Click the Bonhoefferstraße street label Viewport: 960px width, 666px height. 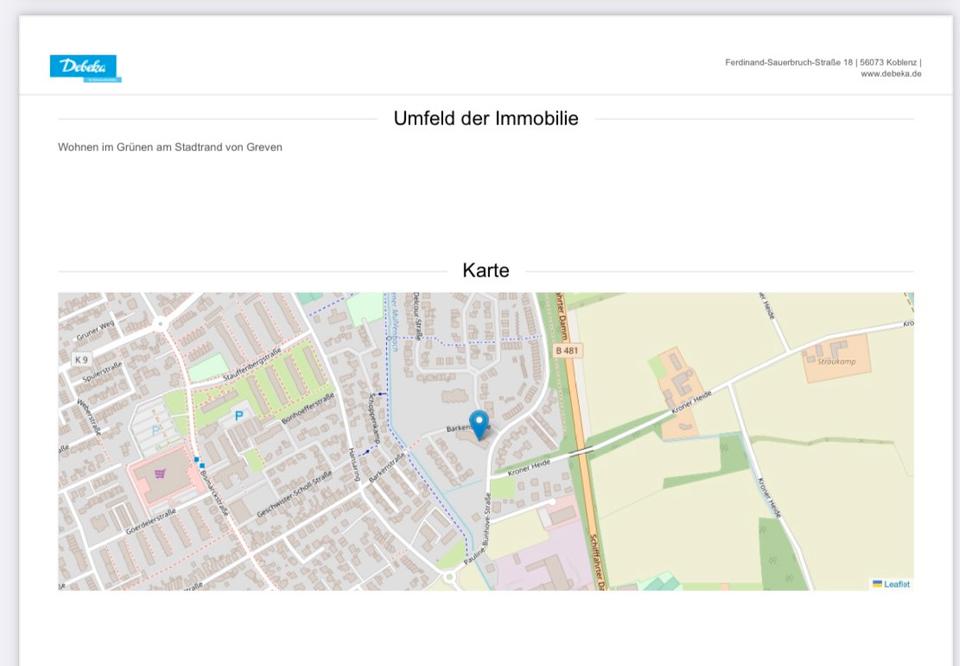point(307,408)
